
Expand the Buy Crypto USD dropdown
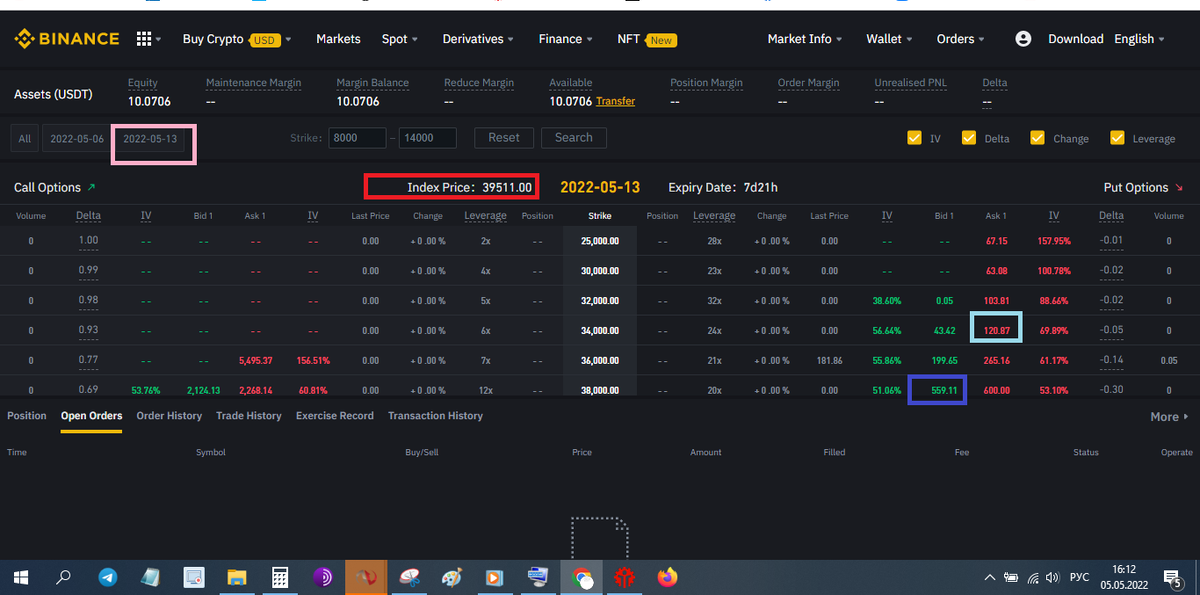coord(237,39)
